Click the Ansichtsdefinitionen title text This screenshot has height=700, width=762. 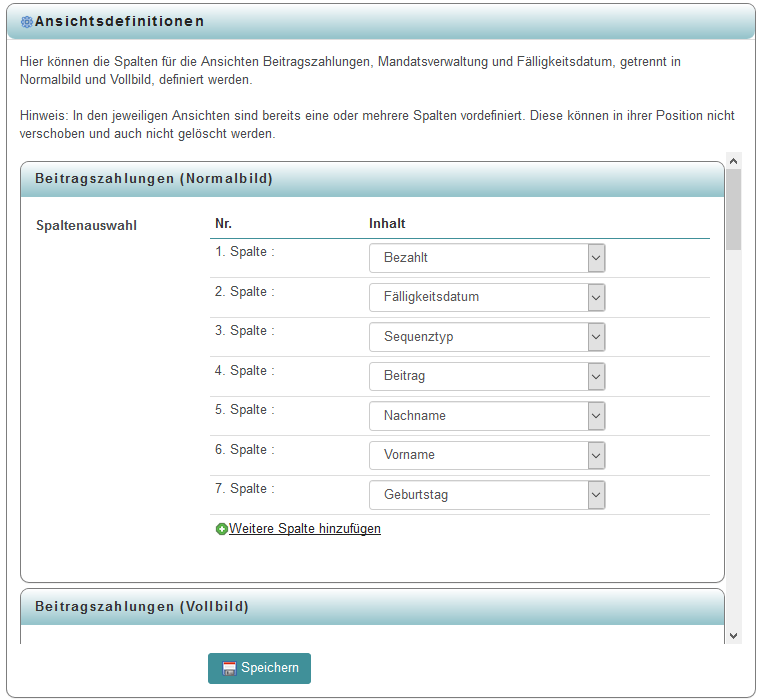point(119,21)
